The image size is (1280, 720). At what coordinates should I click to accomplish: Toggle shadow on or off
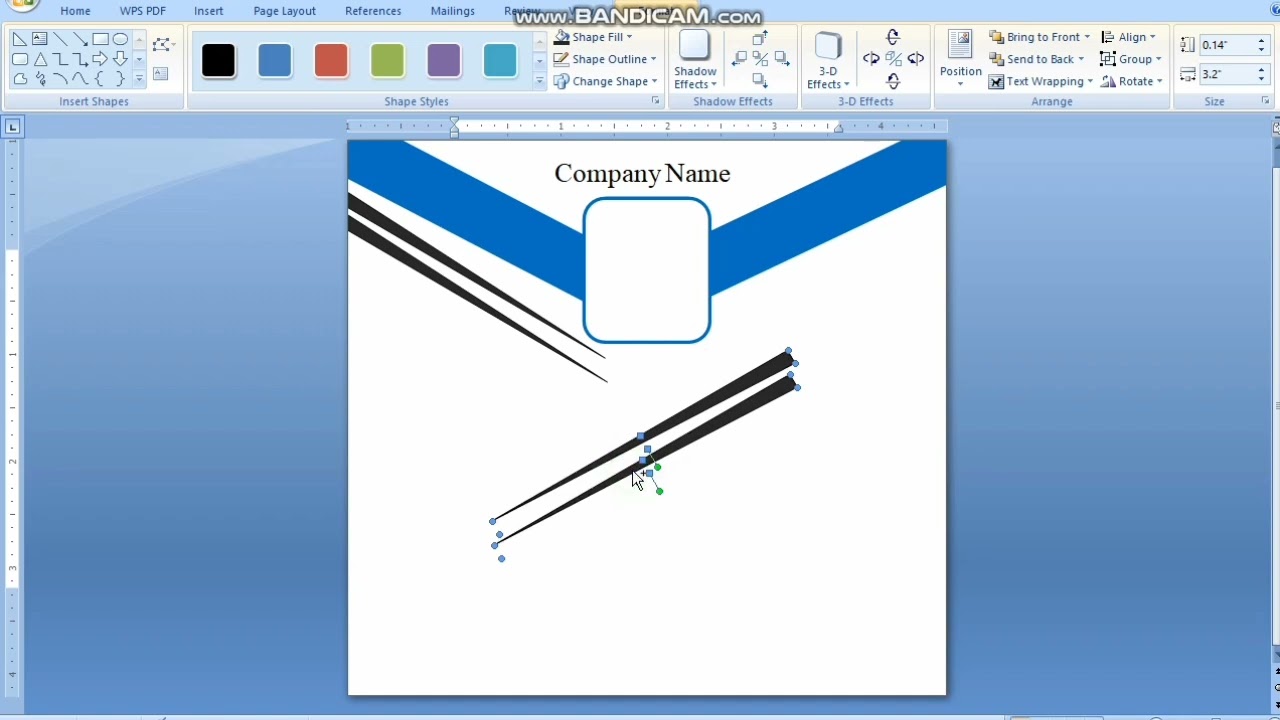760,59
